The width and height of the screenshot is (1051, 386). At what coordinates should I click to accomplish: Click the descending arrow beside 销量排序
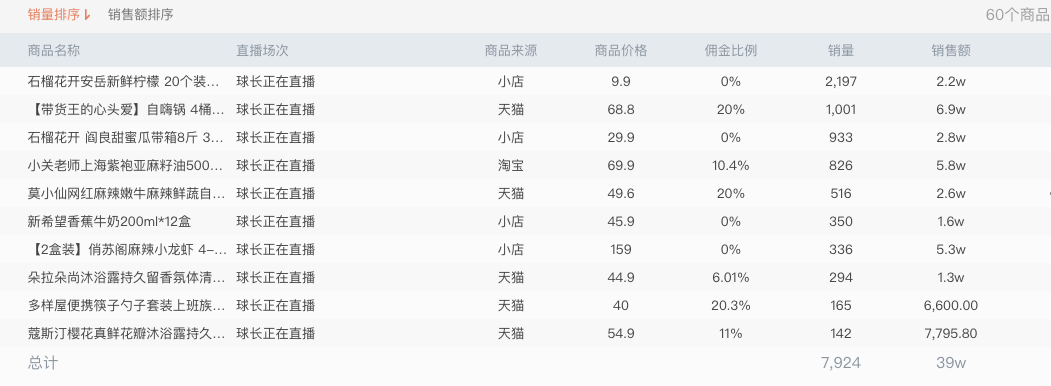pyautogui.click(x=87, y=15)
